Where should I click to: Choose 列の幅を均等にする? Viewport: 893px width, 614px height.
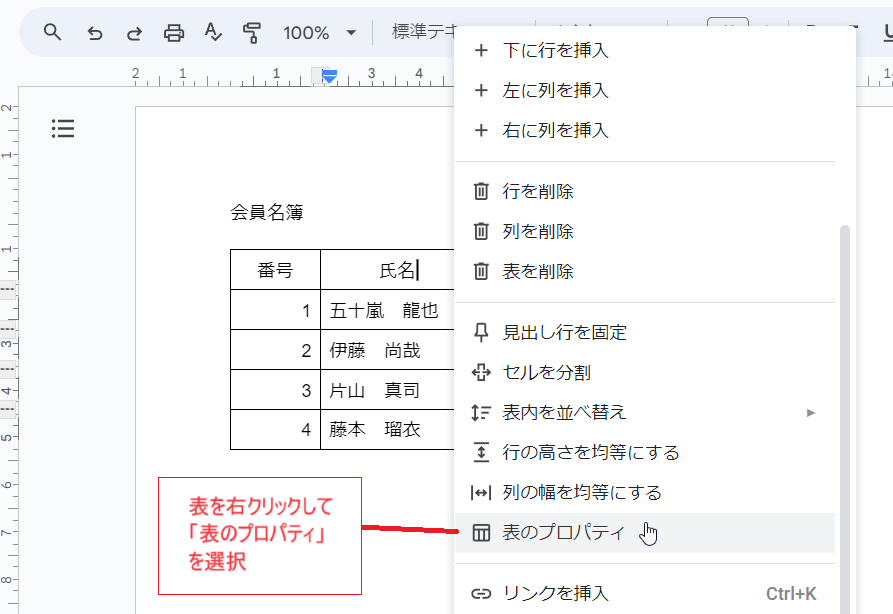coord(645,492)
